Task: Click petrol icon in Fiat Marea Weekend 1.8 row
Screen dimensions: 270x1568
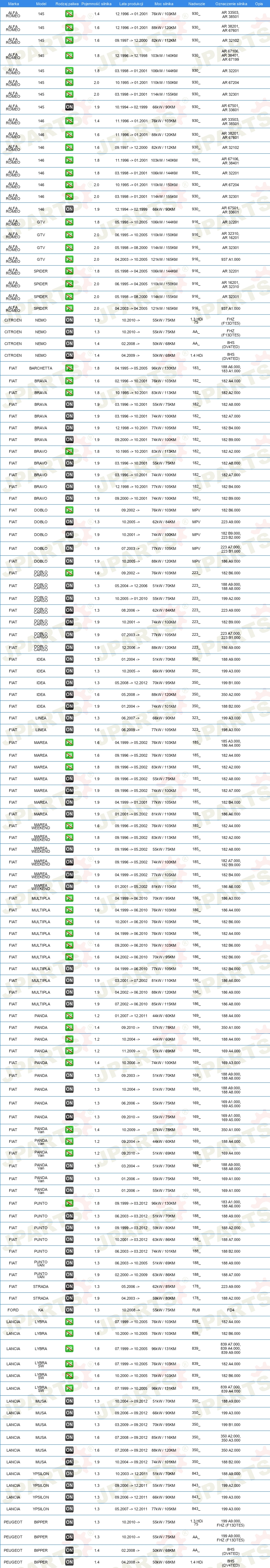Action: (x=69, y=838)
